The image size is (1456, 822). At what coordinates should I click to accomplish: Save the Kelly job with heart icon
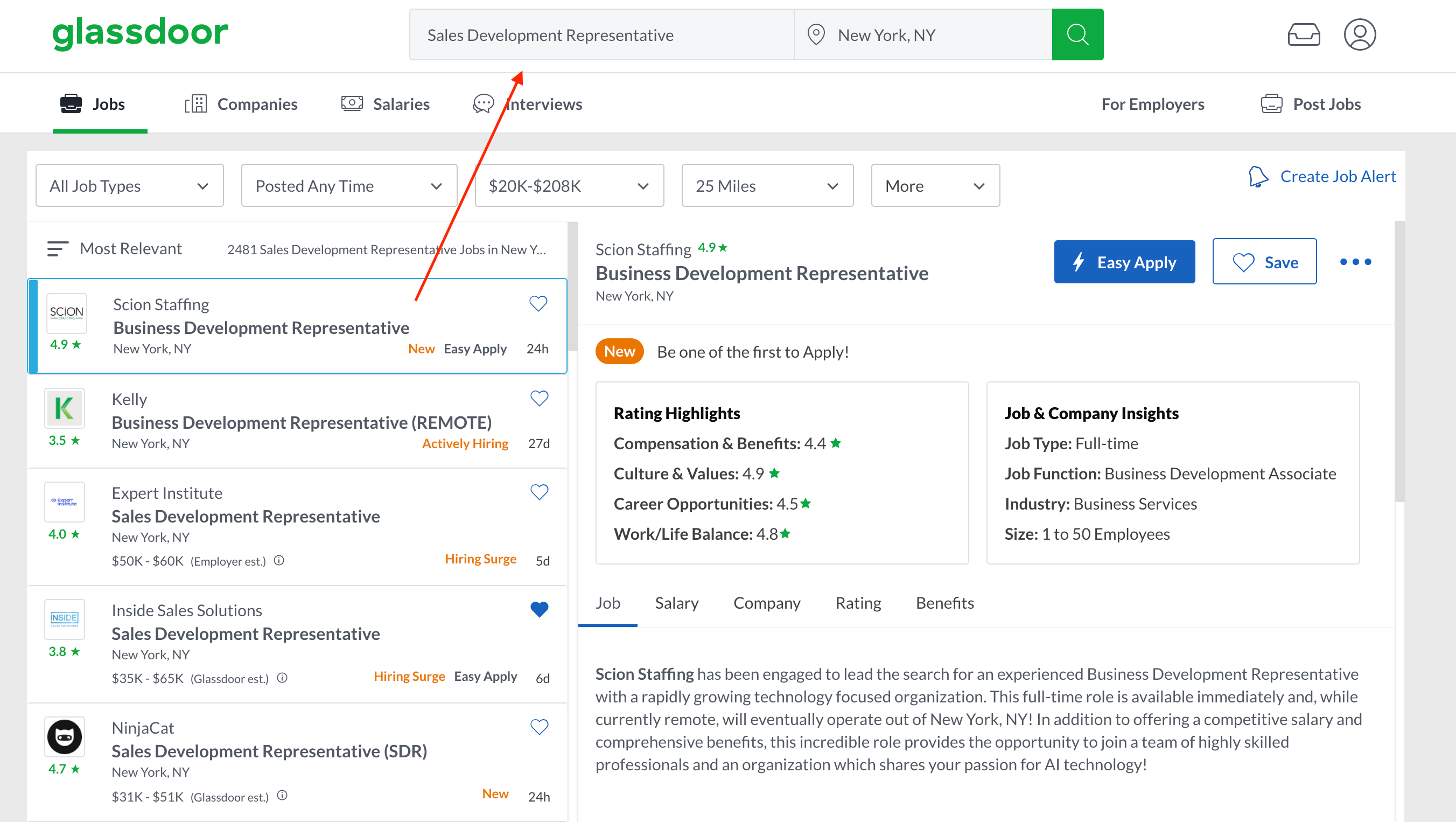(x=539, y=398)
